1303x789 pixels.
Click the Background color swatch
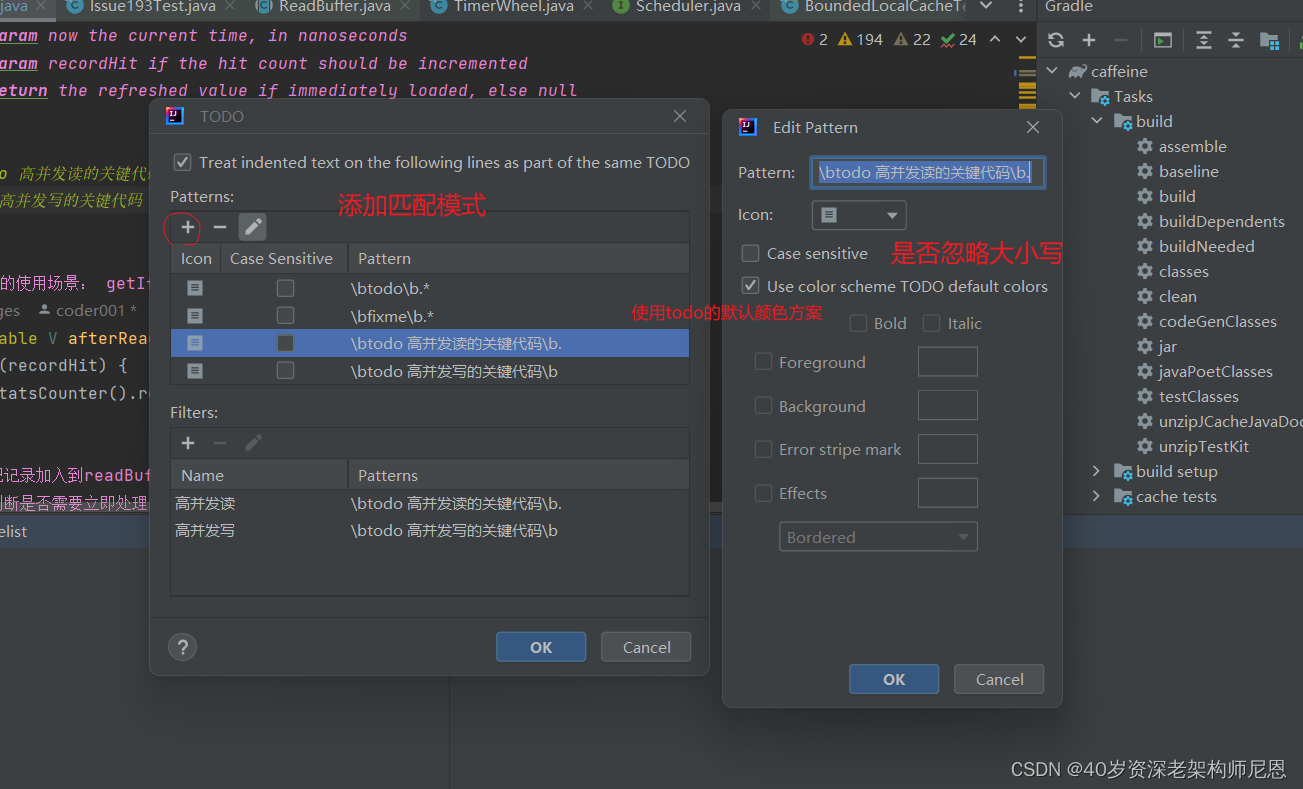[x=947, y=406]
